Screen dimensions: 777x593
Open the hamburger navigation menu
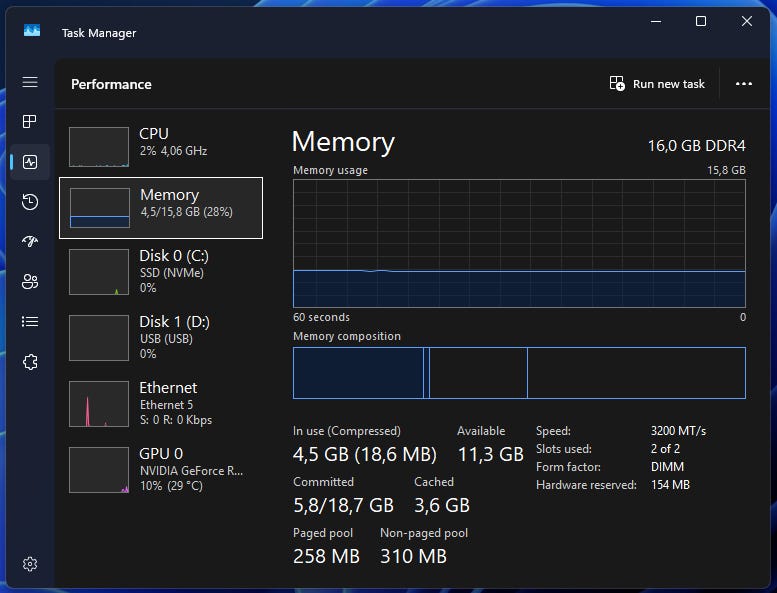[x=30, y=82]
